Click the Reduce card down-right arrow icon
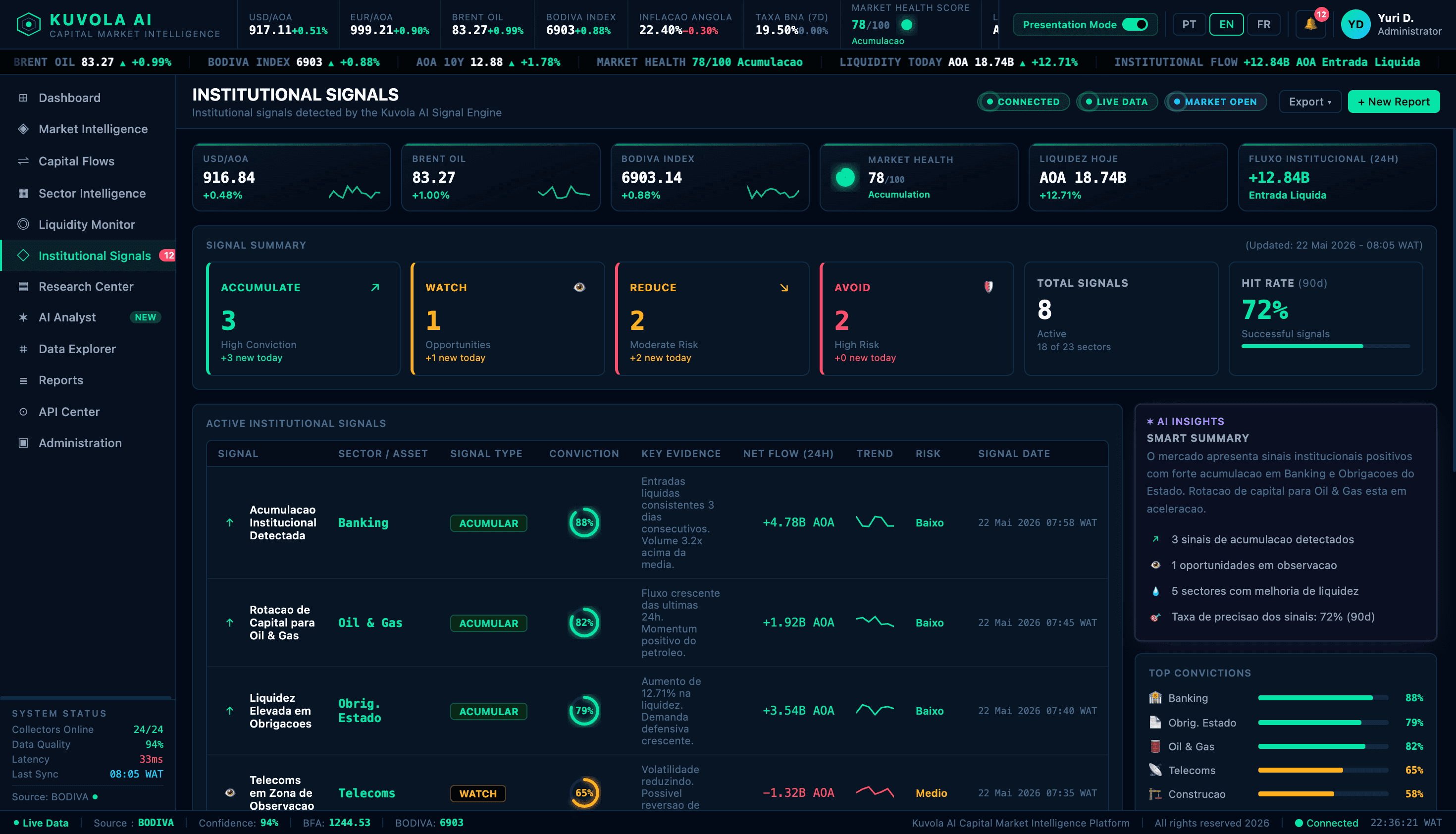This screenshot has height=834, width=1456. [784, 288]
